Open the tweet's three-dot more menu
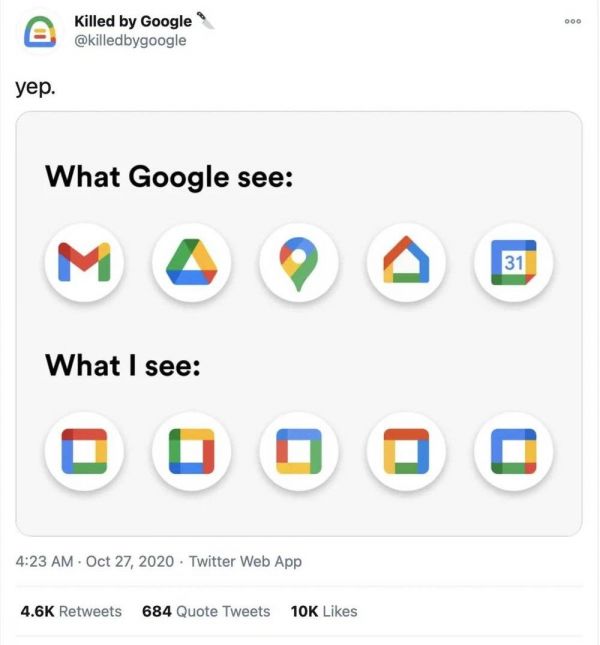 [573, 20]
